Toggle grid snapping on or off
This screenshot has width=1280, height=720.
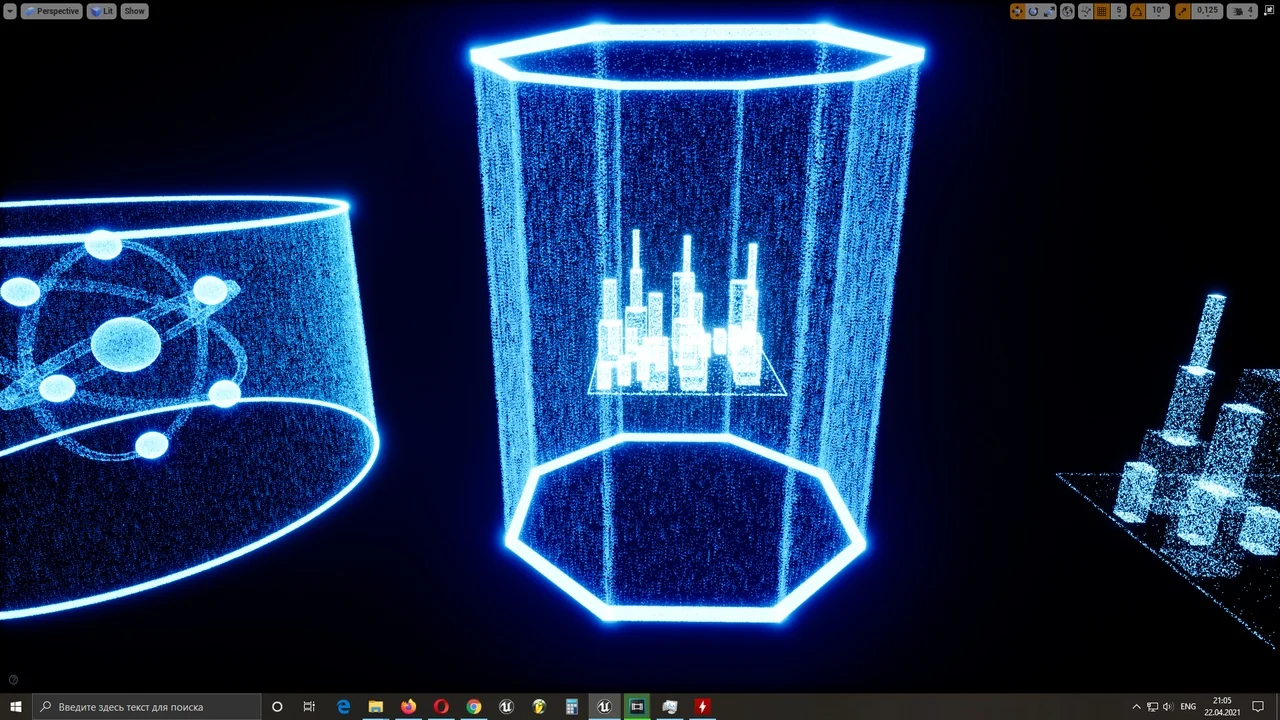tap(1102, 11)
